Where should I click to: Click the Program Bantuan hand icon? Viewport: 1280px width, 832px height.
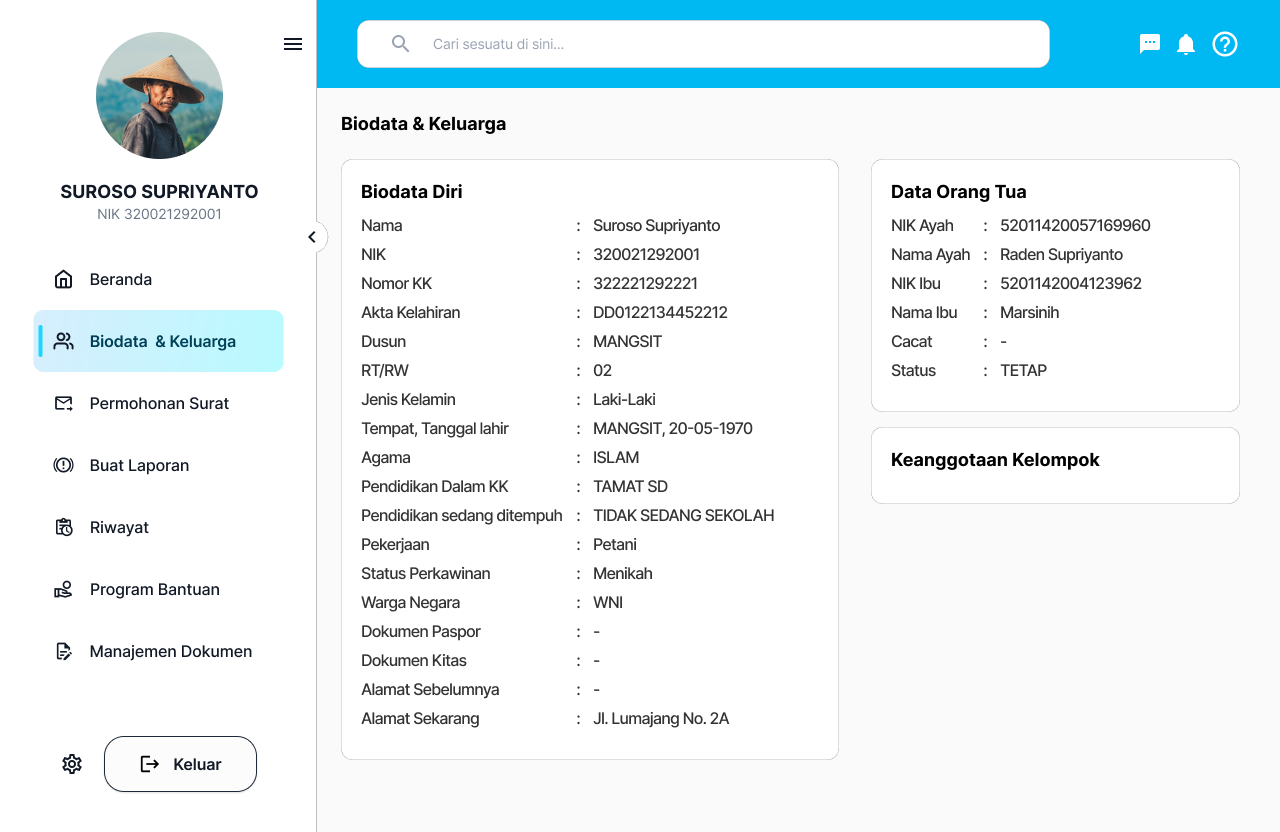[64, 589]
